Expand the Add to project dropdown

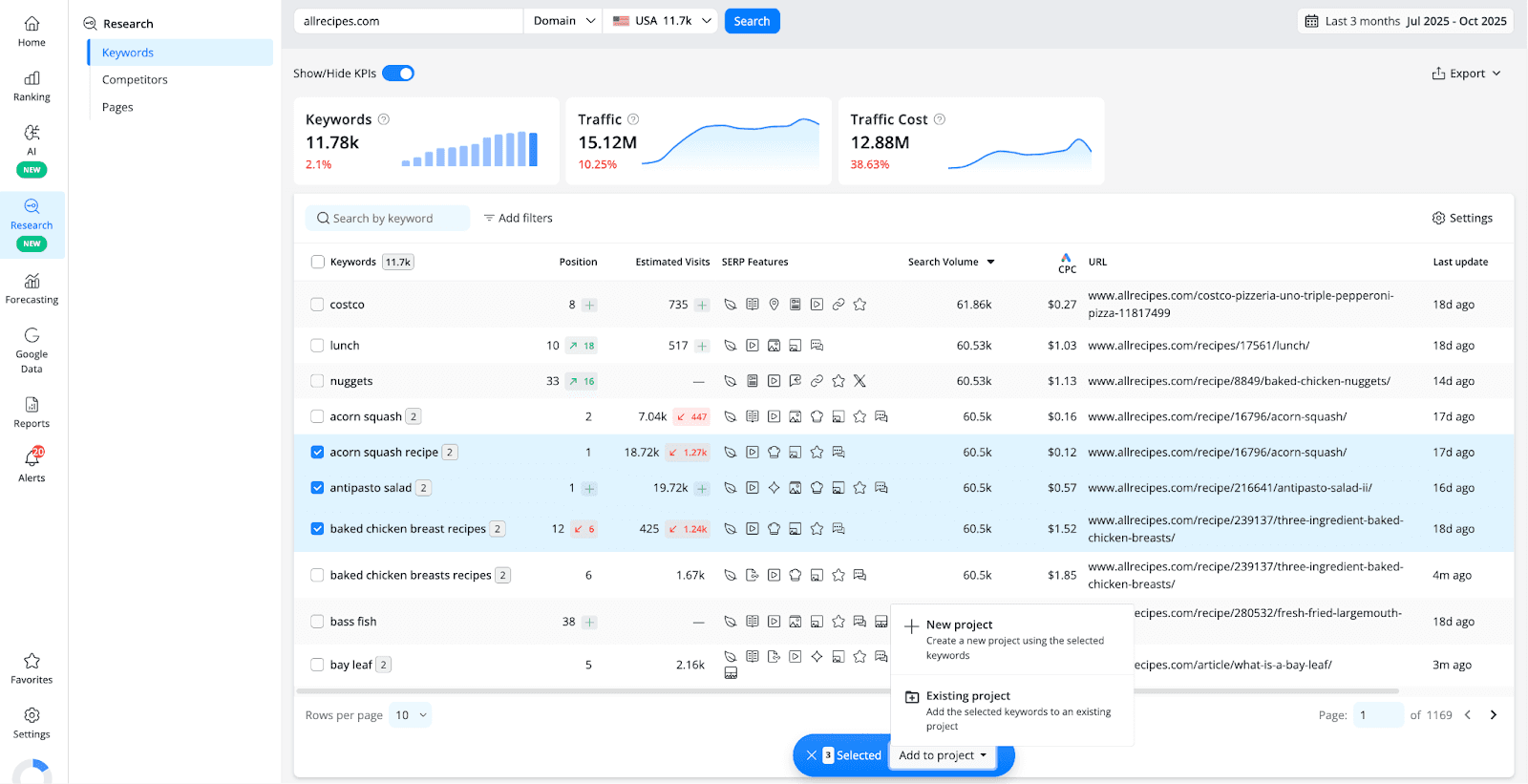coord(943,755)
